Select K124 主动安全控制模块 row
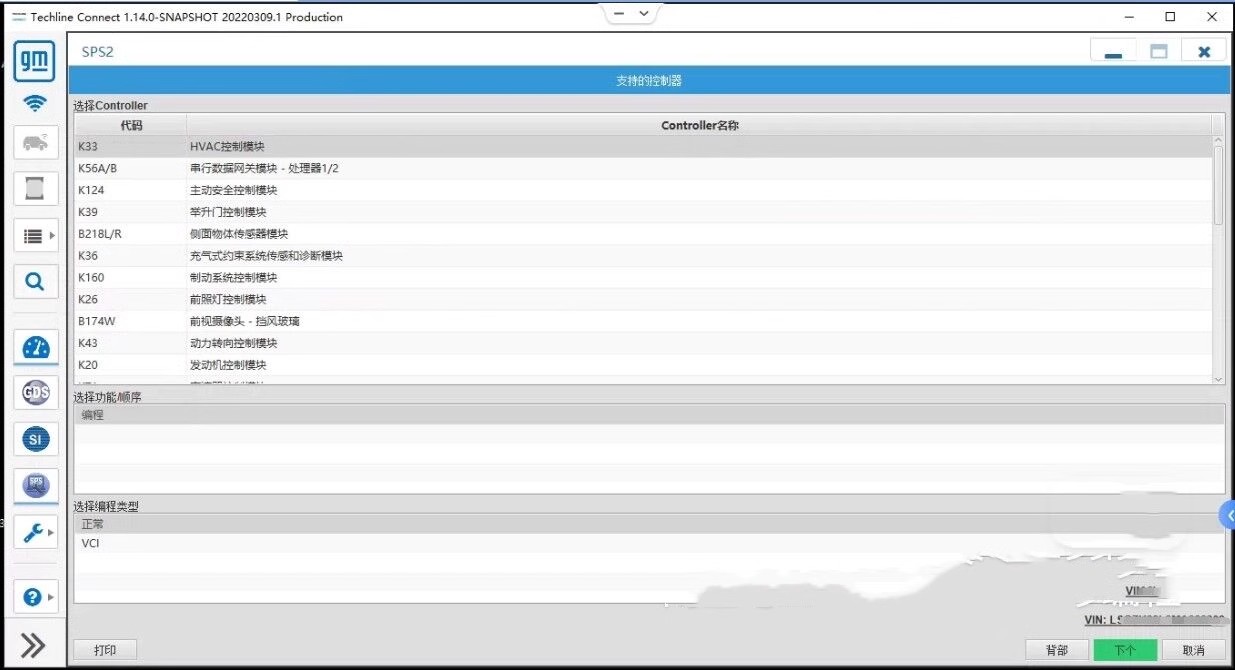This screenshot has height=670, width=1235. [x=643, y=190]
